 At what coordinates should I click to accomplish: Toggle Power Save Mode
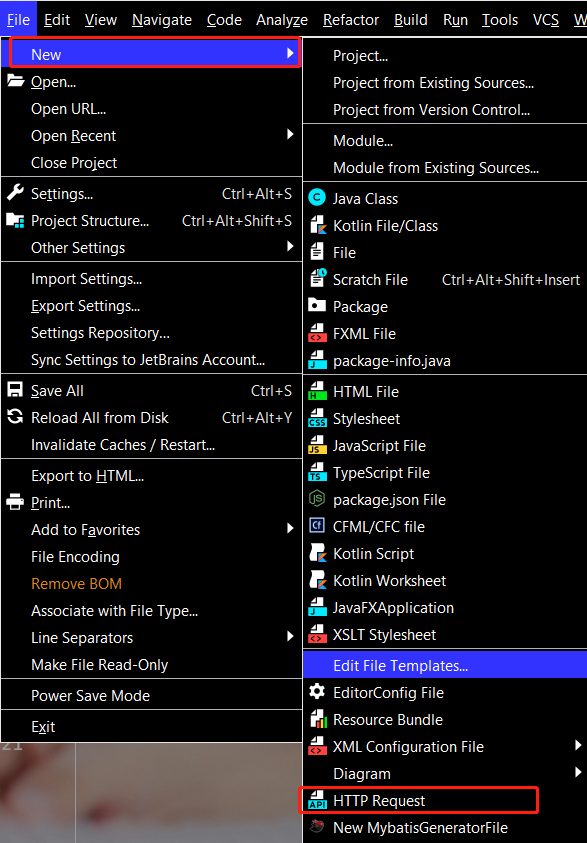click(x=152, y=695)
